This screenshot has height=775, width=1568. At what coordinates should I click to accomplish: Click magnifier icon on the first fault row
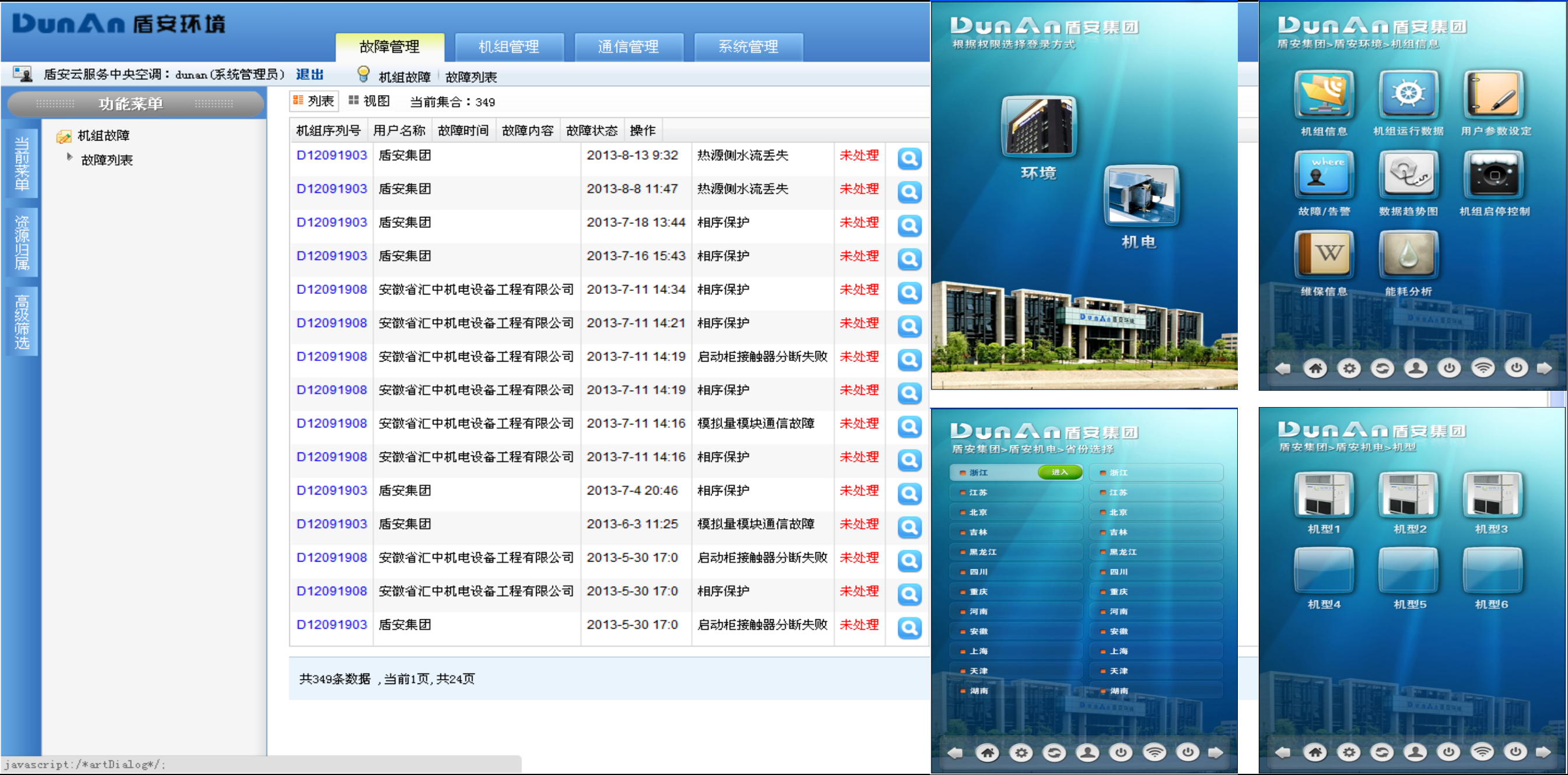coord(909,159)
